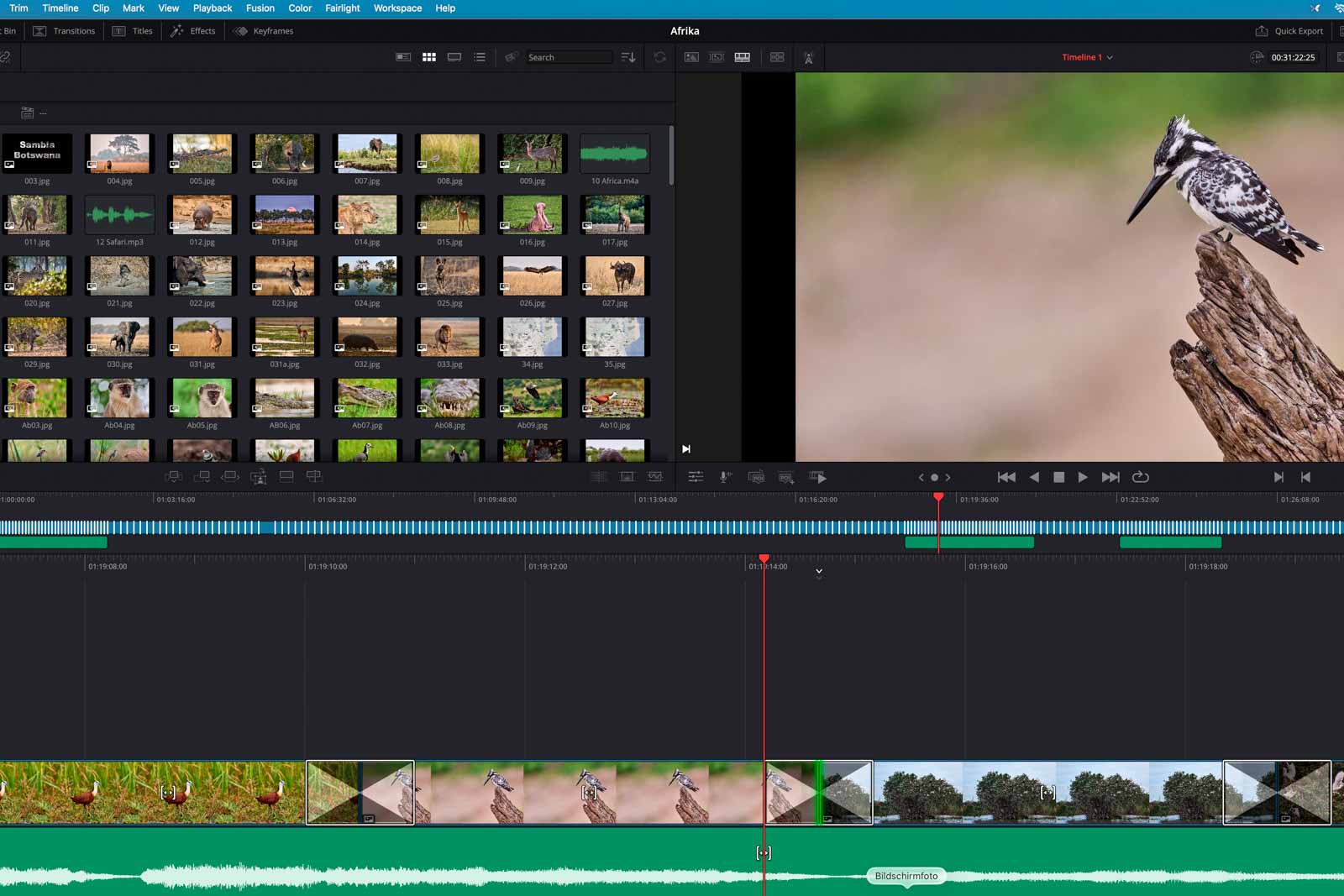Open the media pool sort order menu
This screenshot has height=896, width=1344.
[628, 57]
